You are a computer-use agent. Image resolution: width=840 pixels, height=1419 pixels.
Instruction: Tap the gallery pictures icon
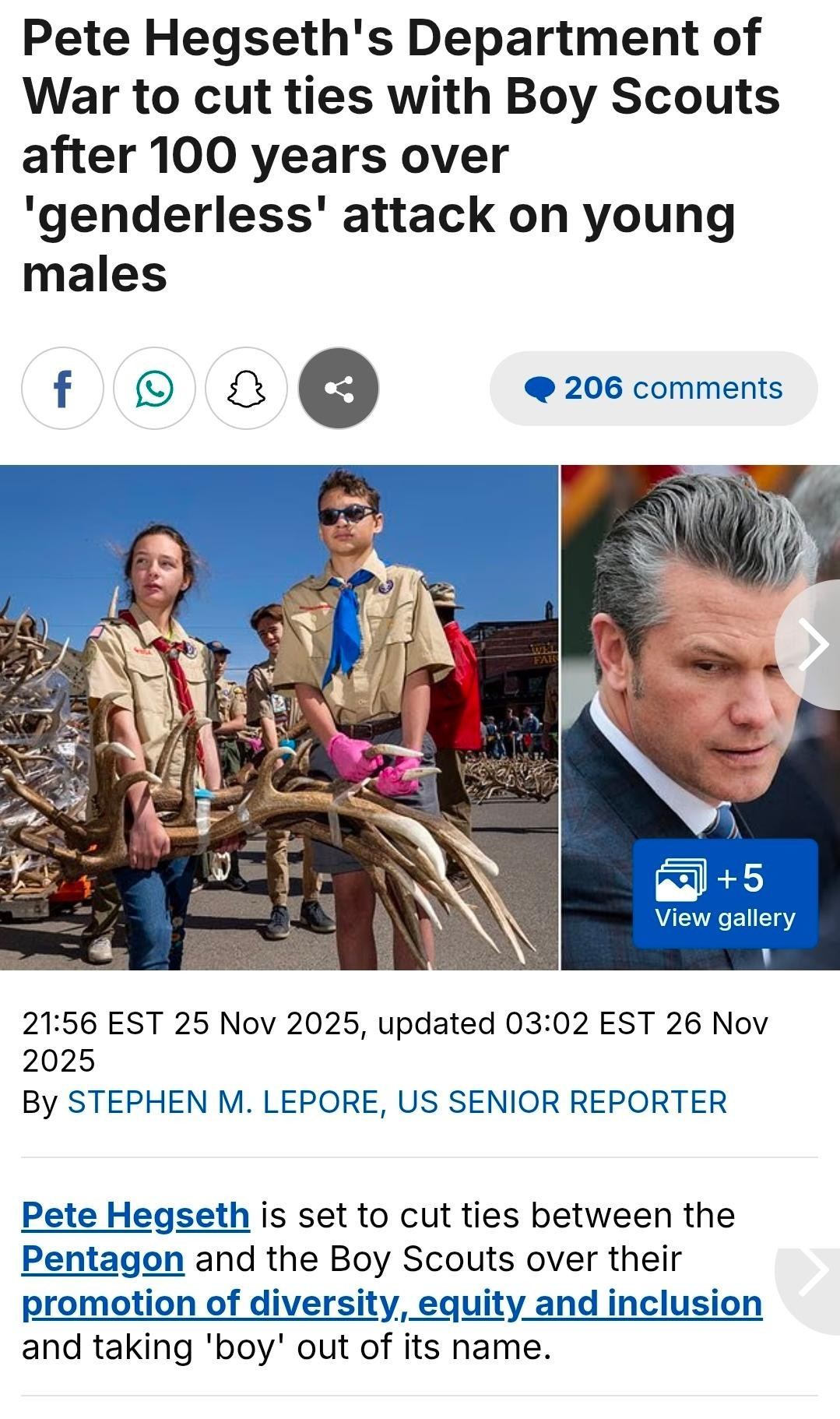tap(681, 880)
